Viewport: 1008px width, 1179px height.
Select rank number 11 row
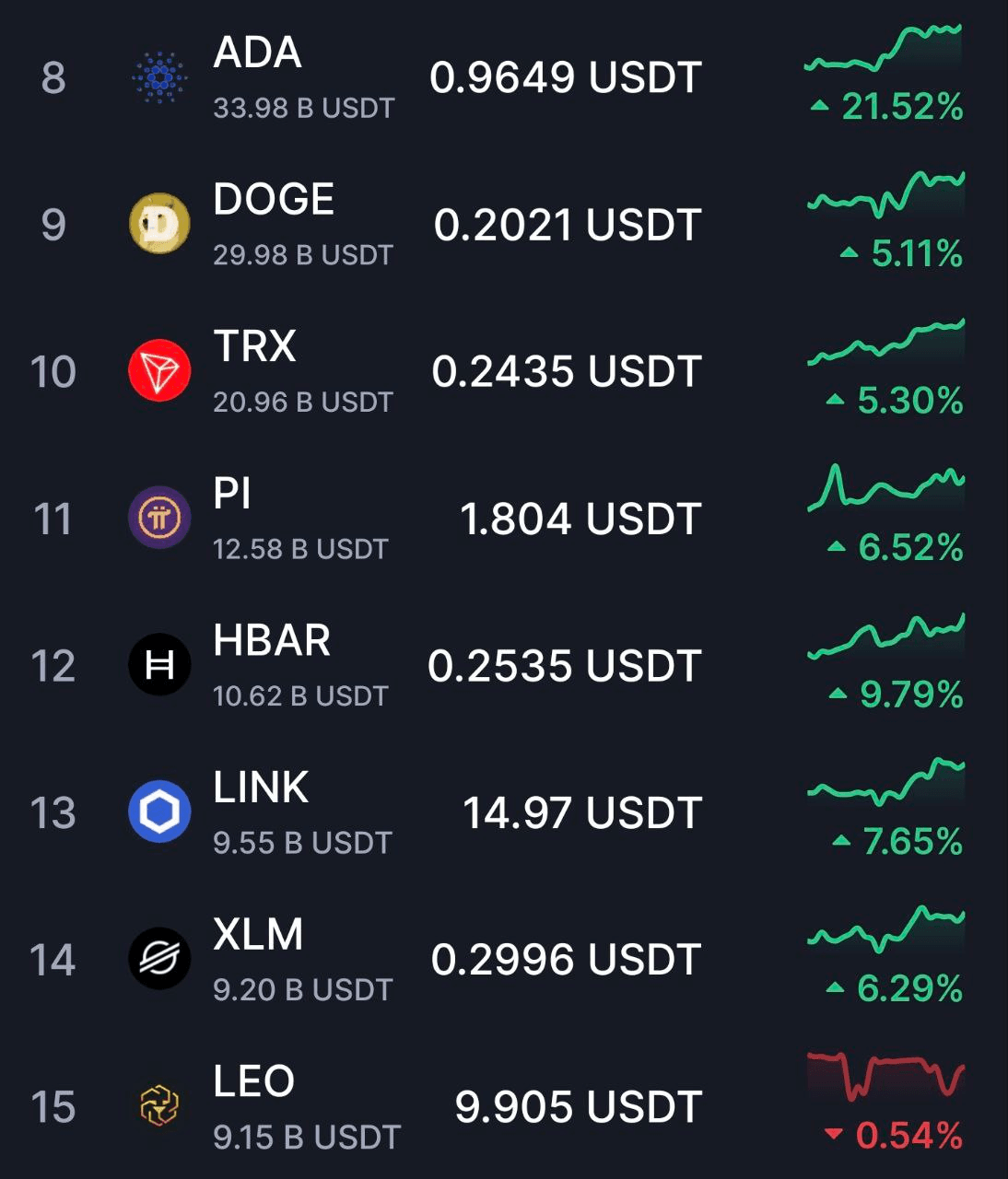tap(504, 518)
